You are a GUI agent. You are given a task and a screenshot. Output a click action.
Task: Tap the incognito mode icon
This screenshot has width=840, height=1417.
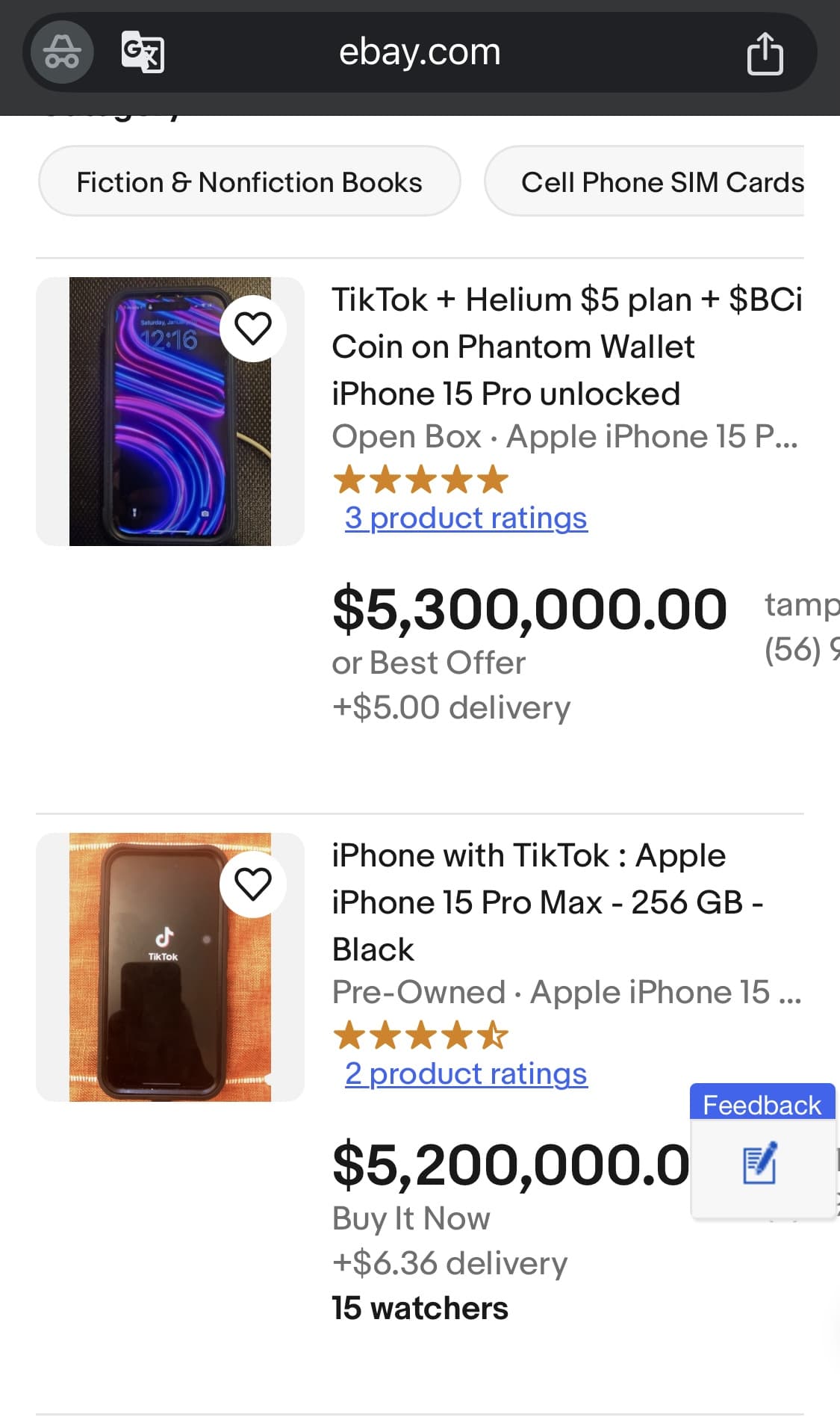pyautogui.click(x=62, y=52)
